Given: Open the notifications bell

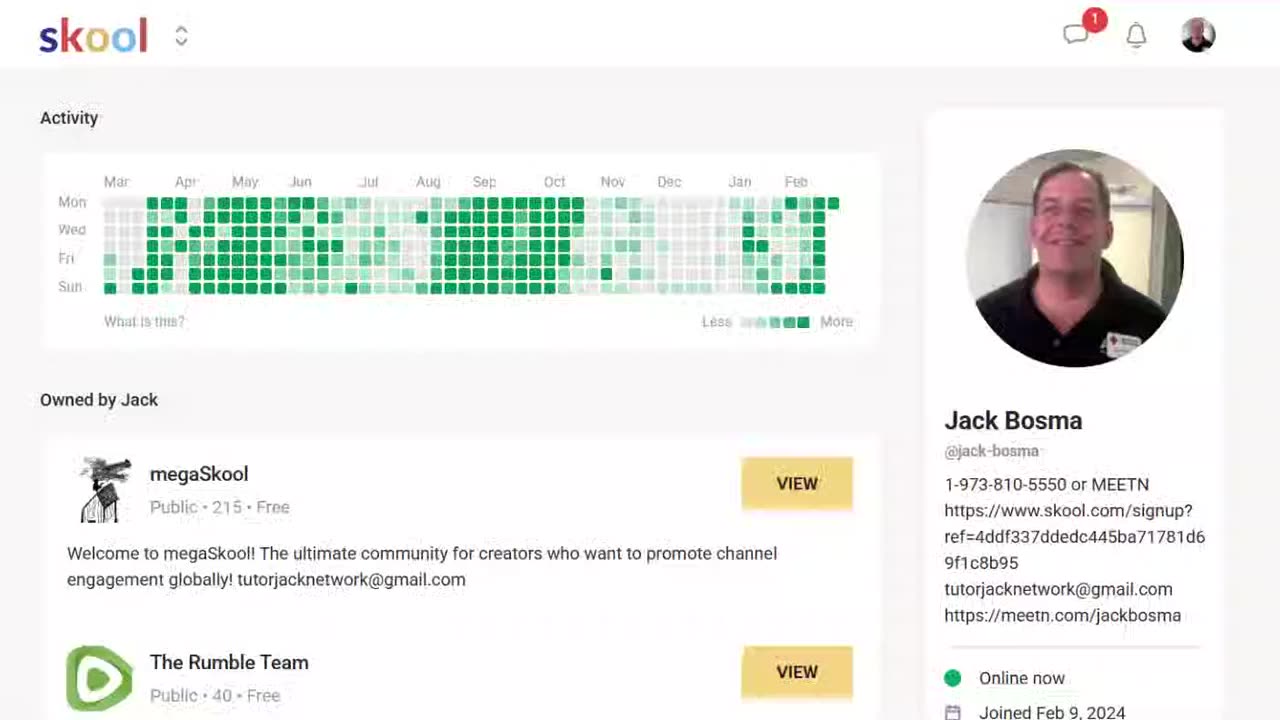Looking at the screenshot, I should point(1136,36).
